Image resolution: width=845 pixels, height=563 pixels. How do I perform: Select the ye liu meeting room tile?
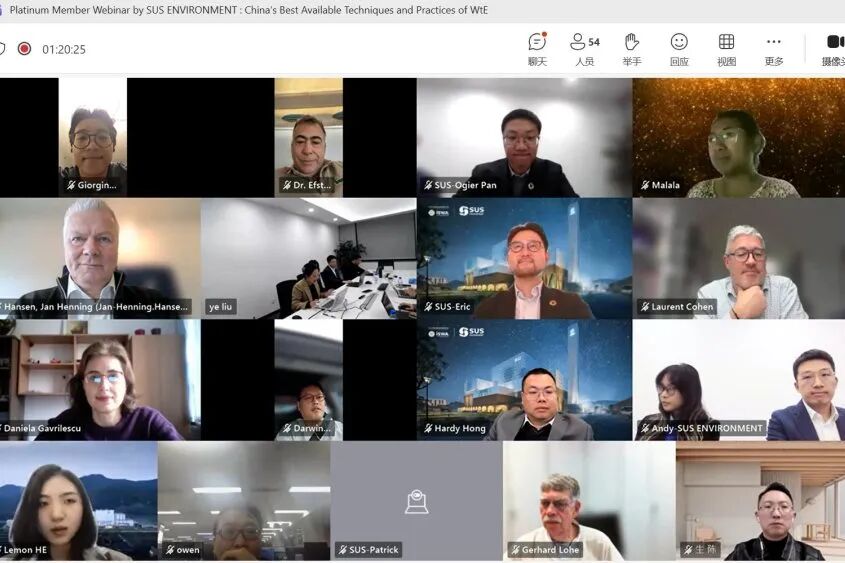click(309, 259)
